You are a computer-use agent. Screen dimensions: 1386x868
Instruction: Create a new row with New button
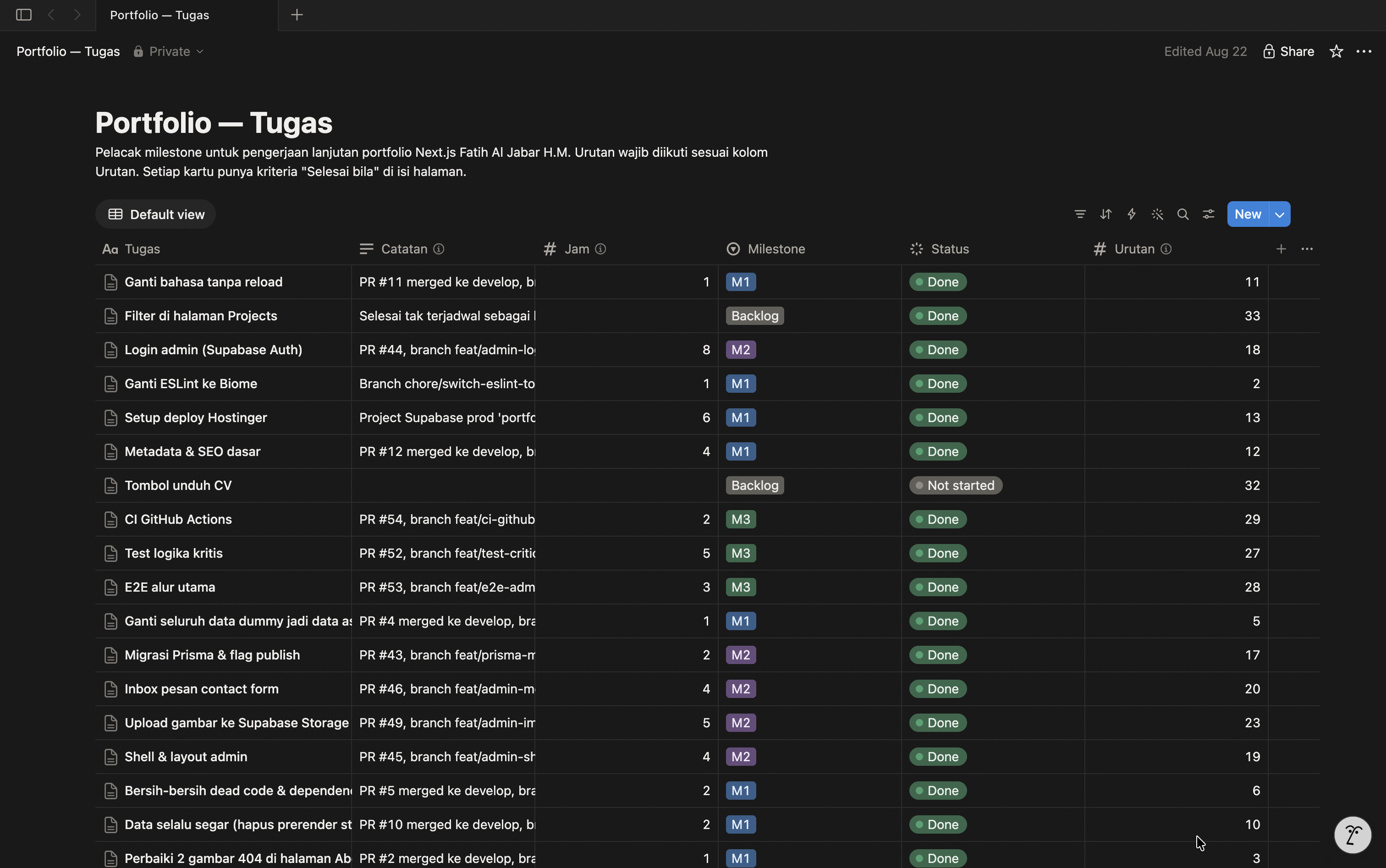(x=1248, y=214)
